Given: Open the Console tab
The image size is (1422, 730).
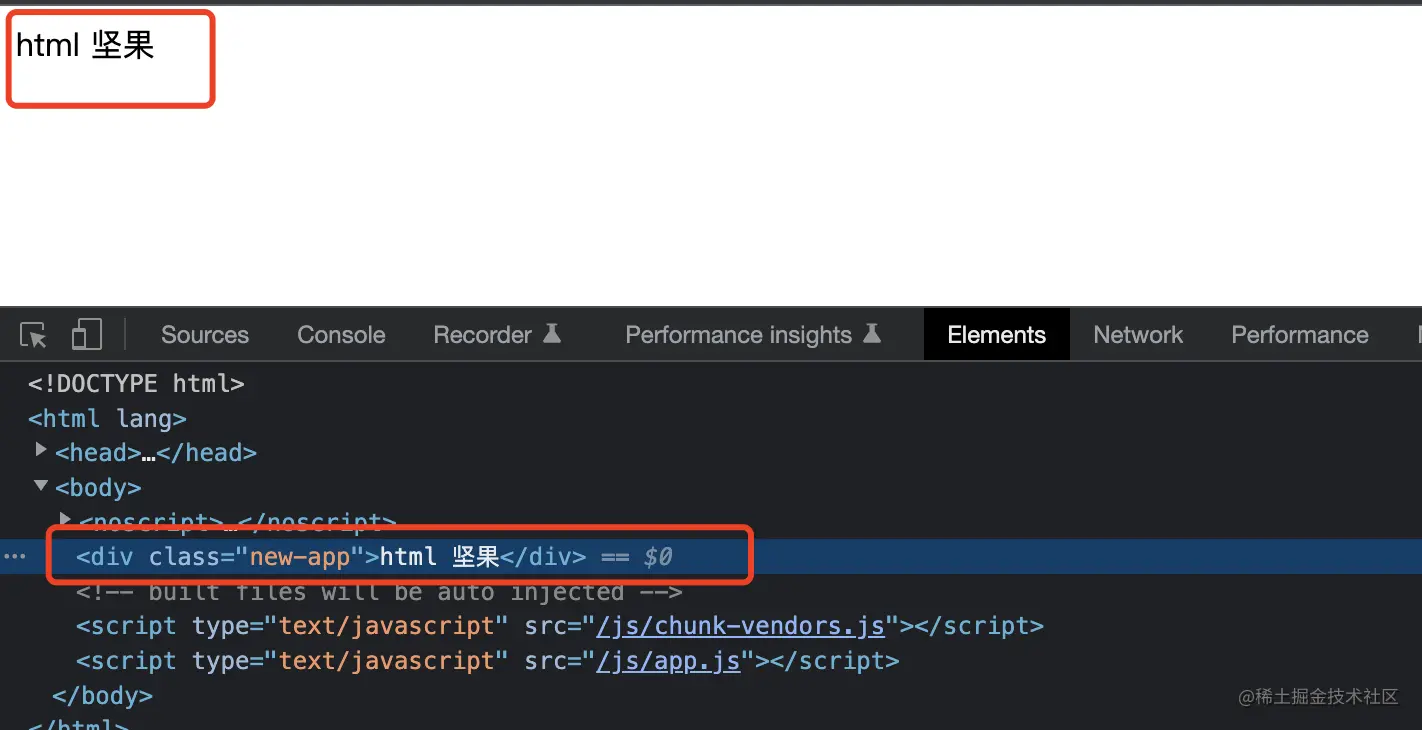Looking at the screenshot, I should 341,335.
